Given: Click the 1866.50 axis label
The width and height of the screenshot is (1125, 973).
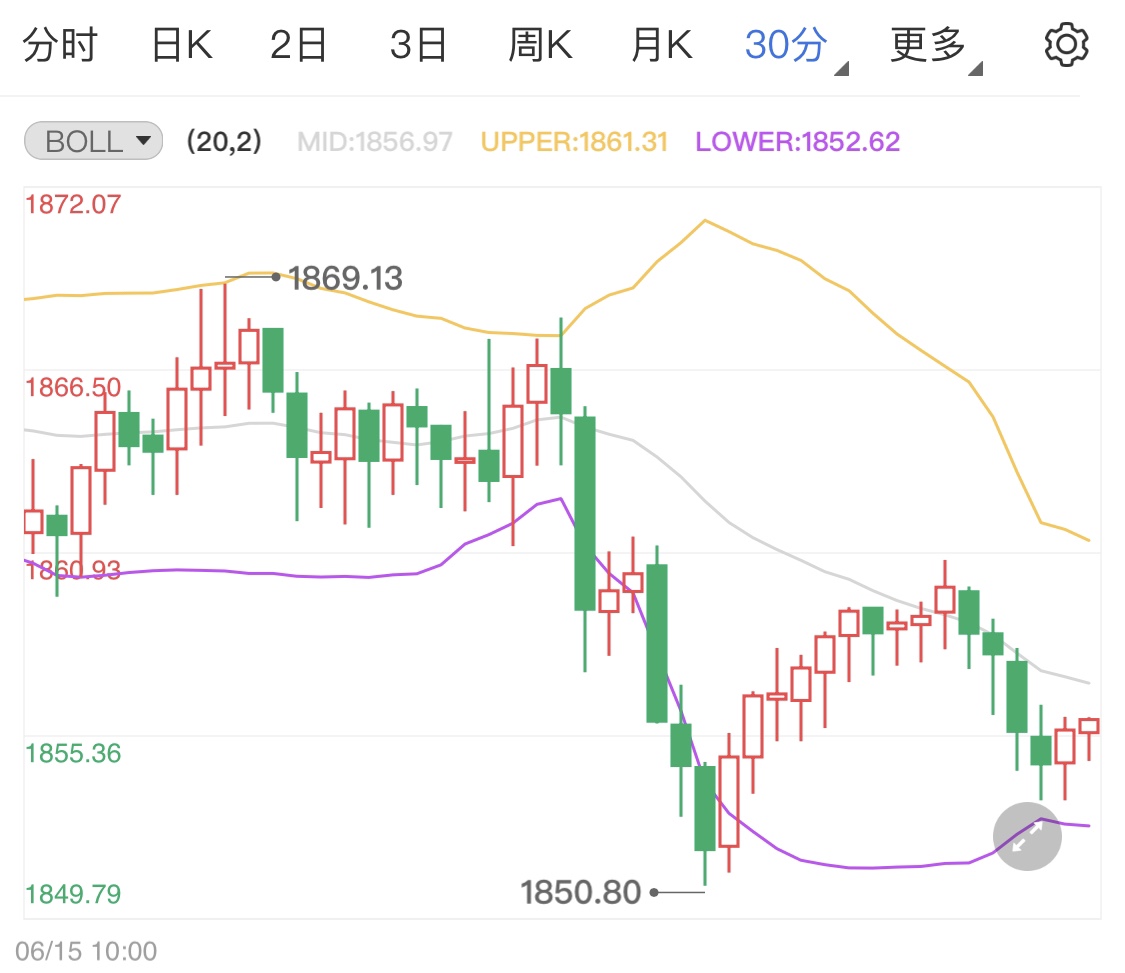Looking at the screenshot, I should tap(73, 387).
